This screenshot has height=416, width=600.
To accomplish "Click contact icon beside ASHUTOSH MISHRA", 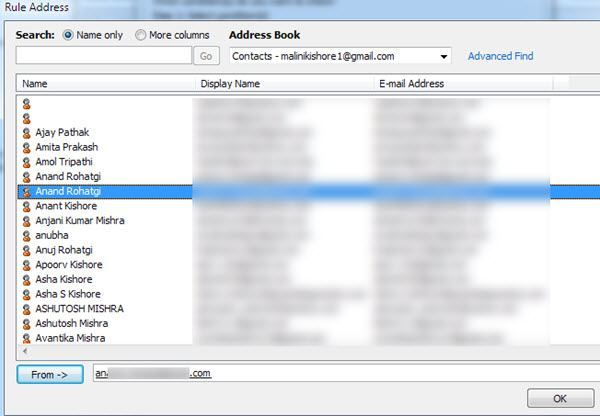I will 26,309.
